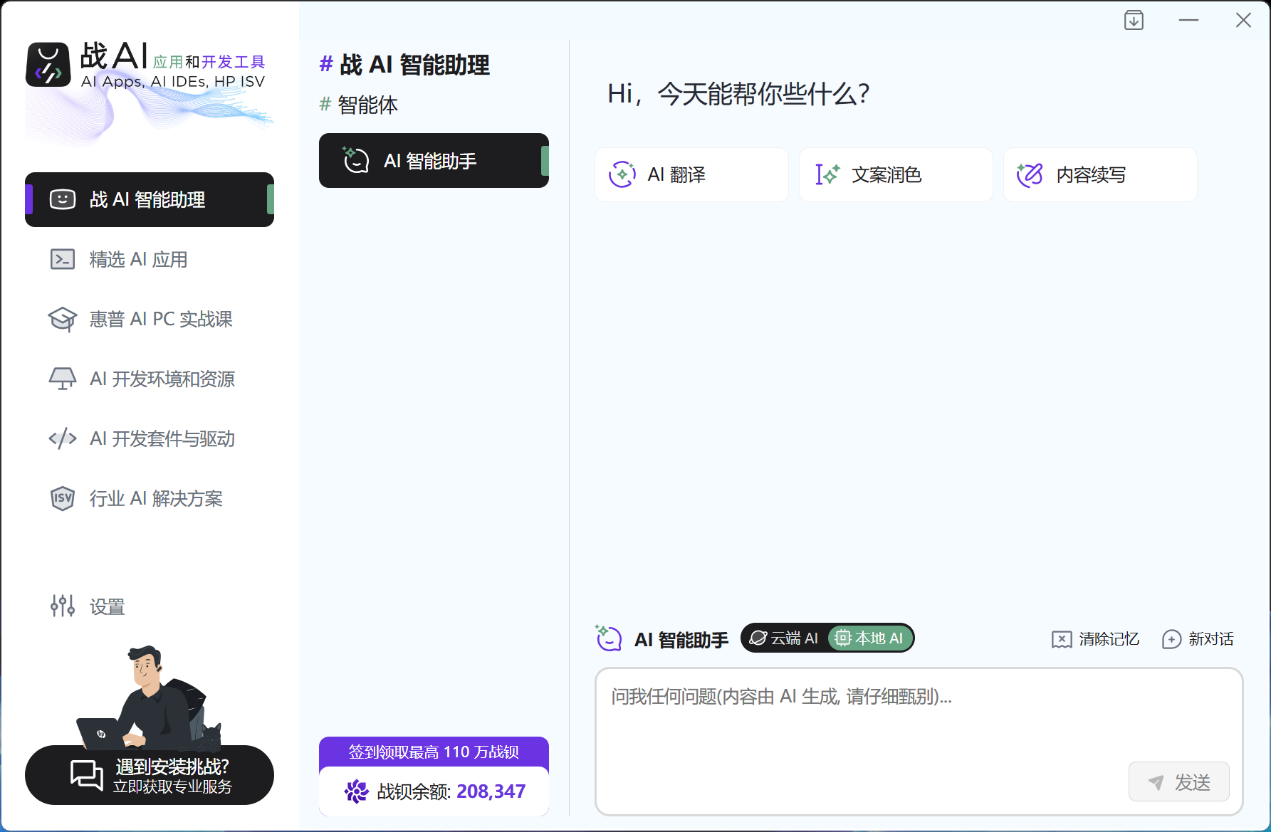
Task: Click the 发送 send button
Action: (1179, 781)
